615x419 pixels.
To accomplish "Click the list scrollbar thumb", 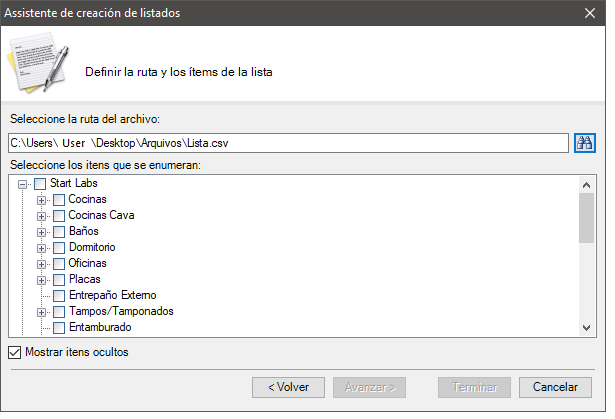I will click(x=586, y=218).
